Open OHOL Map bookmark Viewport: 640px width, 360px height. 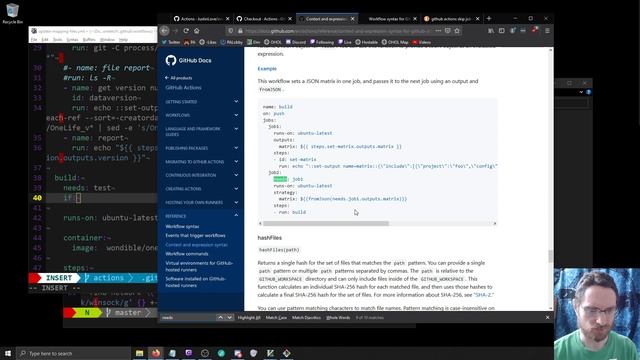(x=395, y=42)
